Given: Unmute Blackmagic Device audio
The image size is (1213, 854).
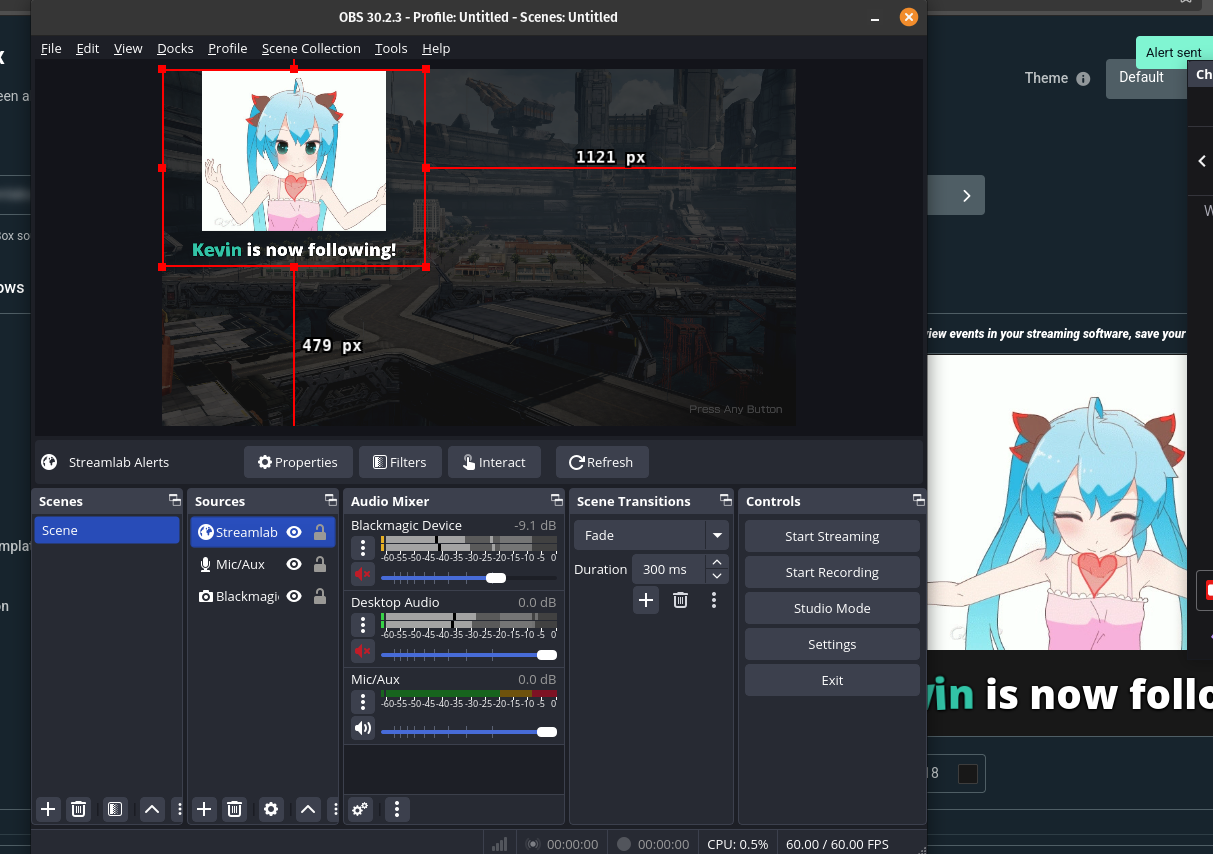Looking at the screenshot, I should [363, 574].
